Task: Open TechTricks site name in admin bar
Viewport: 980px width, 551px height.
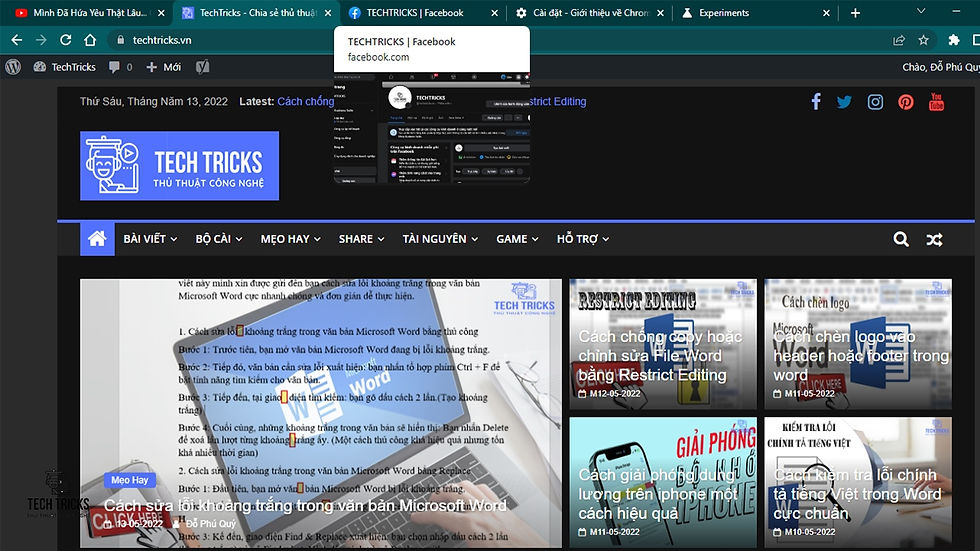Action: pyautogui.click(x=65, y=67)
